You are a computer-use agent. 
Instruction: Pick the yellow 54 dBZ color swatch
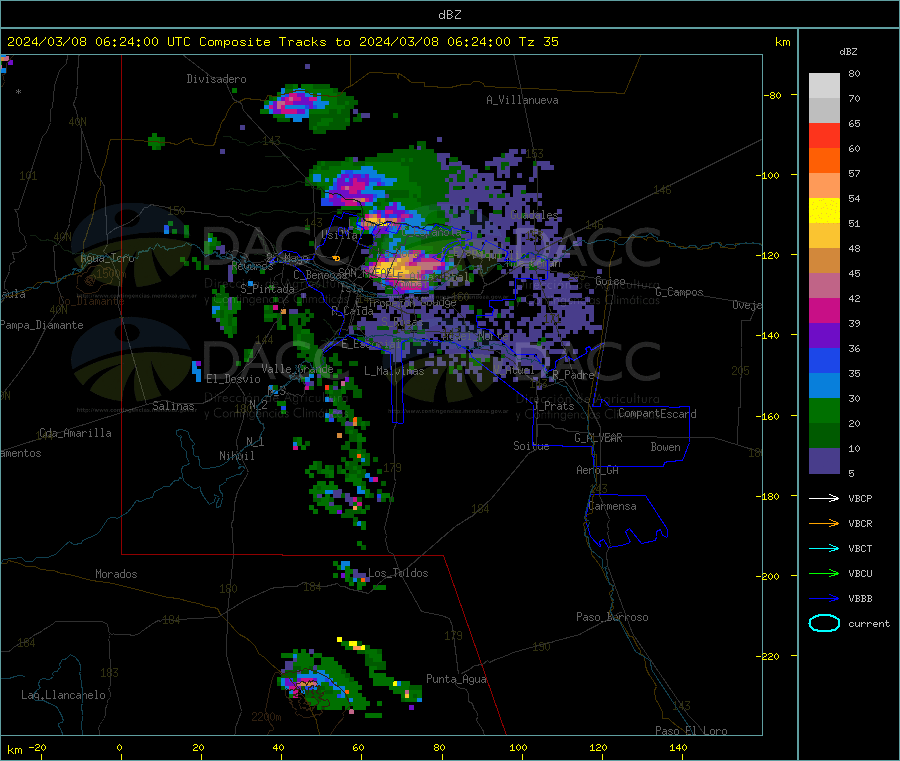coord(824,211)
